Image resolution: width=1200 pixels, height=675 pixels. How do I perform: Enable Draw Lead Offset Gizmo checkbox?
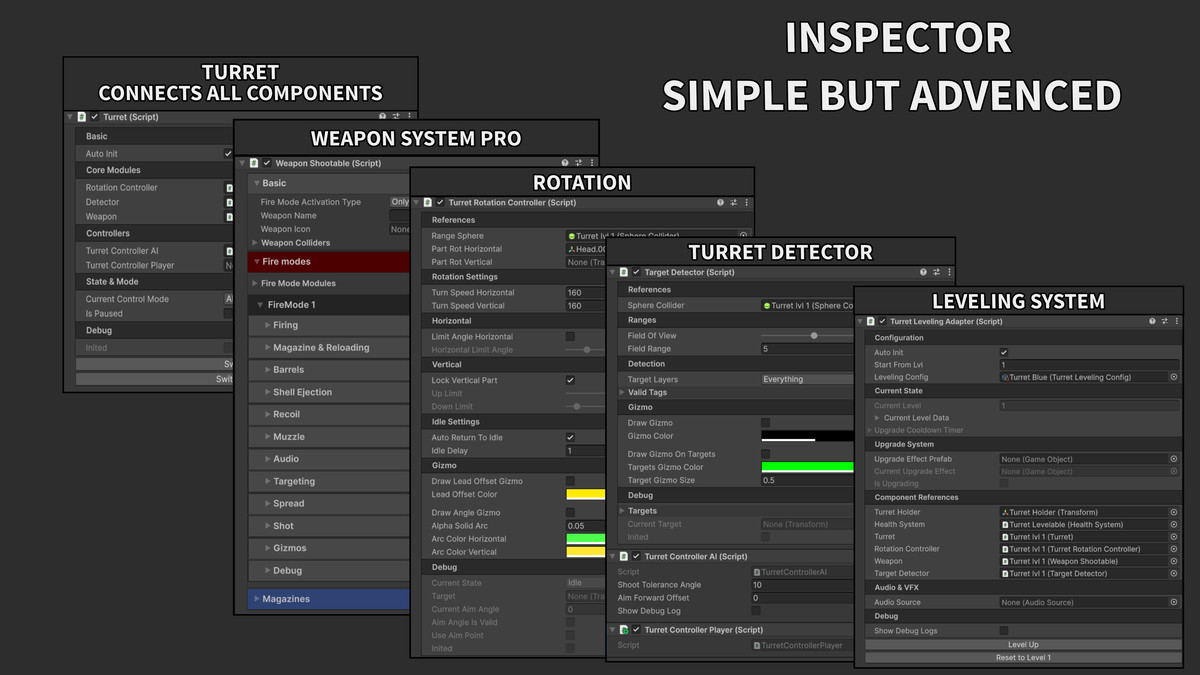(570, 481)
